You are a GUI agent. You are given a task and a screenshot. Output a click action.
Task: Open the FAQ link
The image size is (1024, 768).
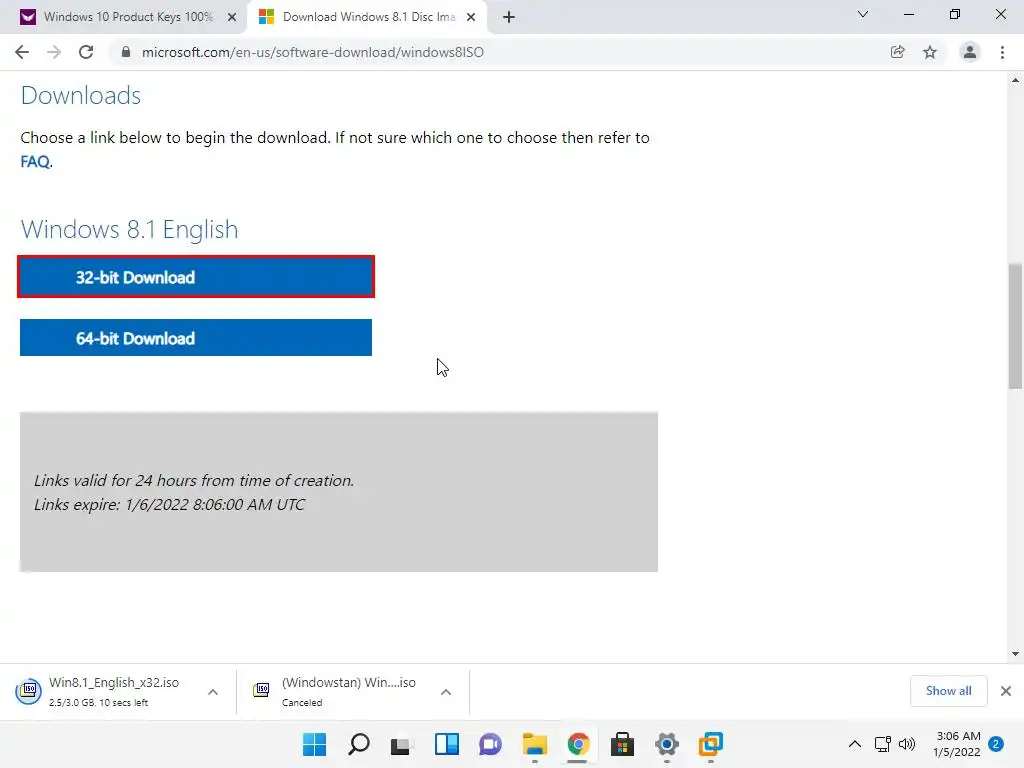coord(35,161)
